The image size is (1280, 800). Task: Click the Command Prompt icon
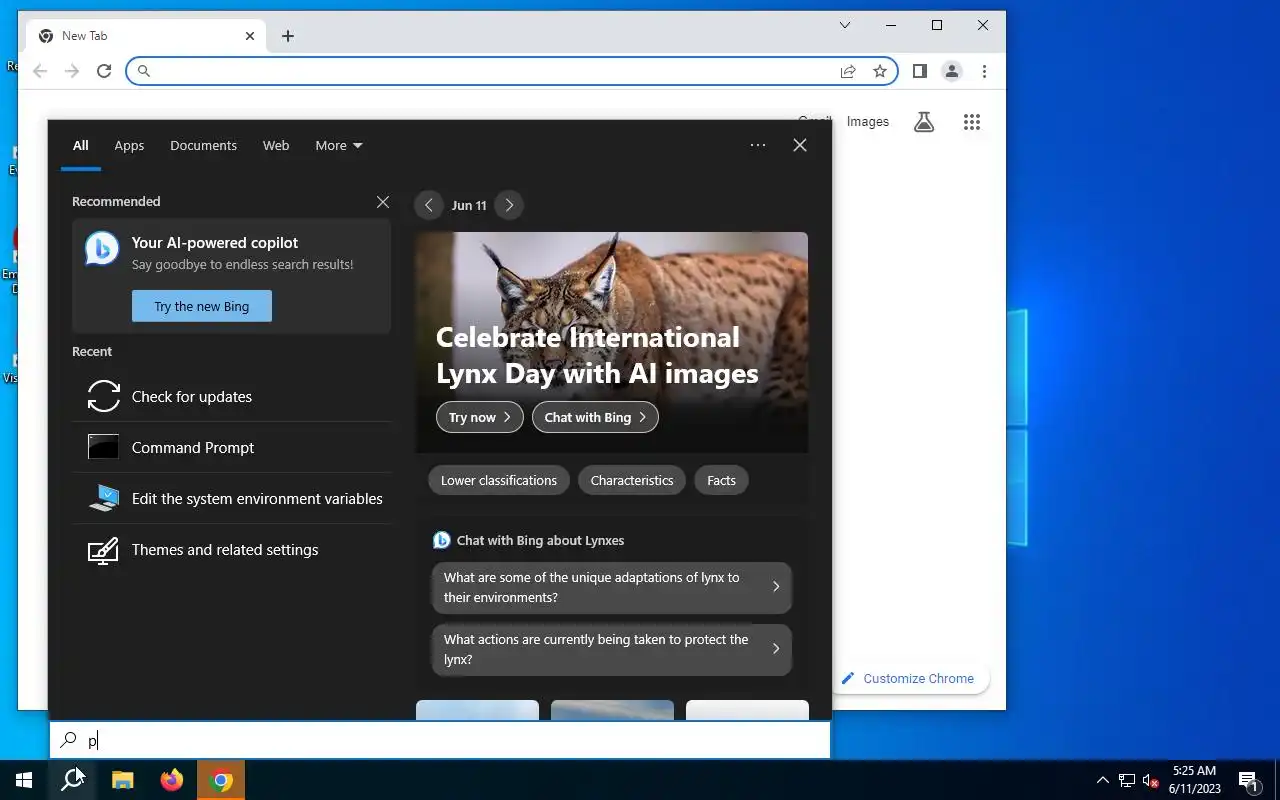[x=104, y=447]
